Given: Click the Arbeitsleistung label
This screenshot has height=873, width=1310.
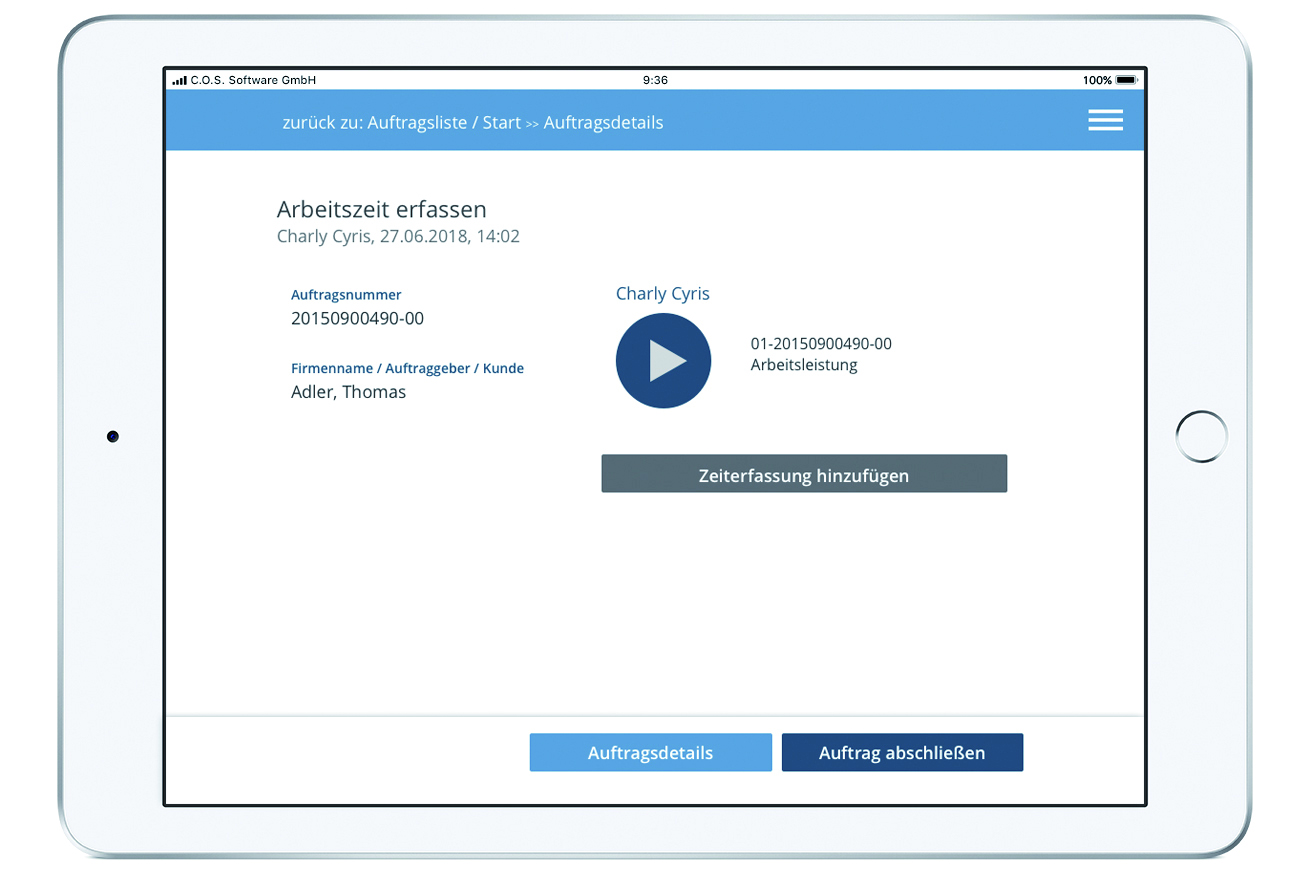Looking at the screenshot, I should 804,365.
